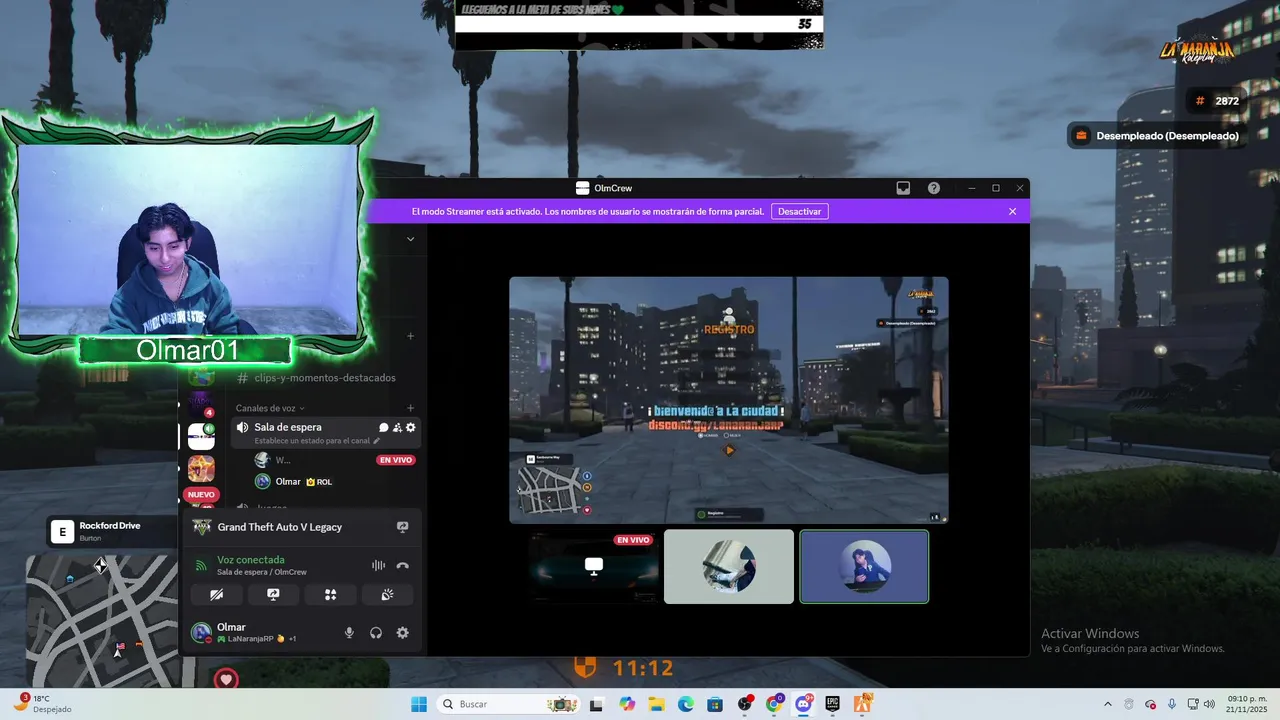
Task: Deafen audio with the headphones icon
Action: pyautogui.click(x=376, y=633)
